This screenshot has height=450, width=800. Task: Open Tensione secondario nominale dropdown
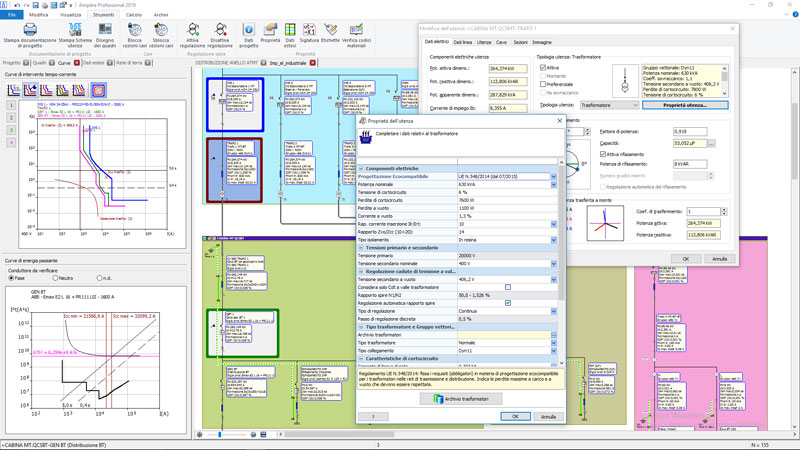pos(554,264)
